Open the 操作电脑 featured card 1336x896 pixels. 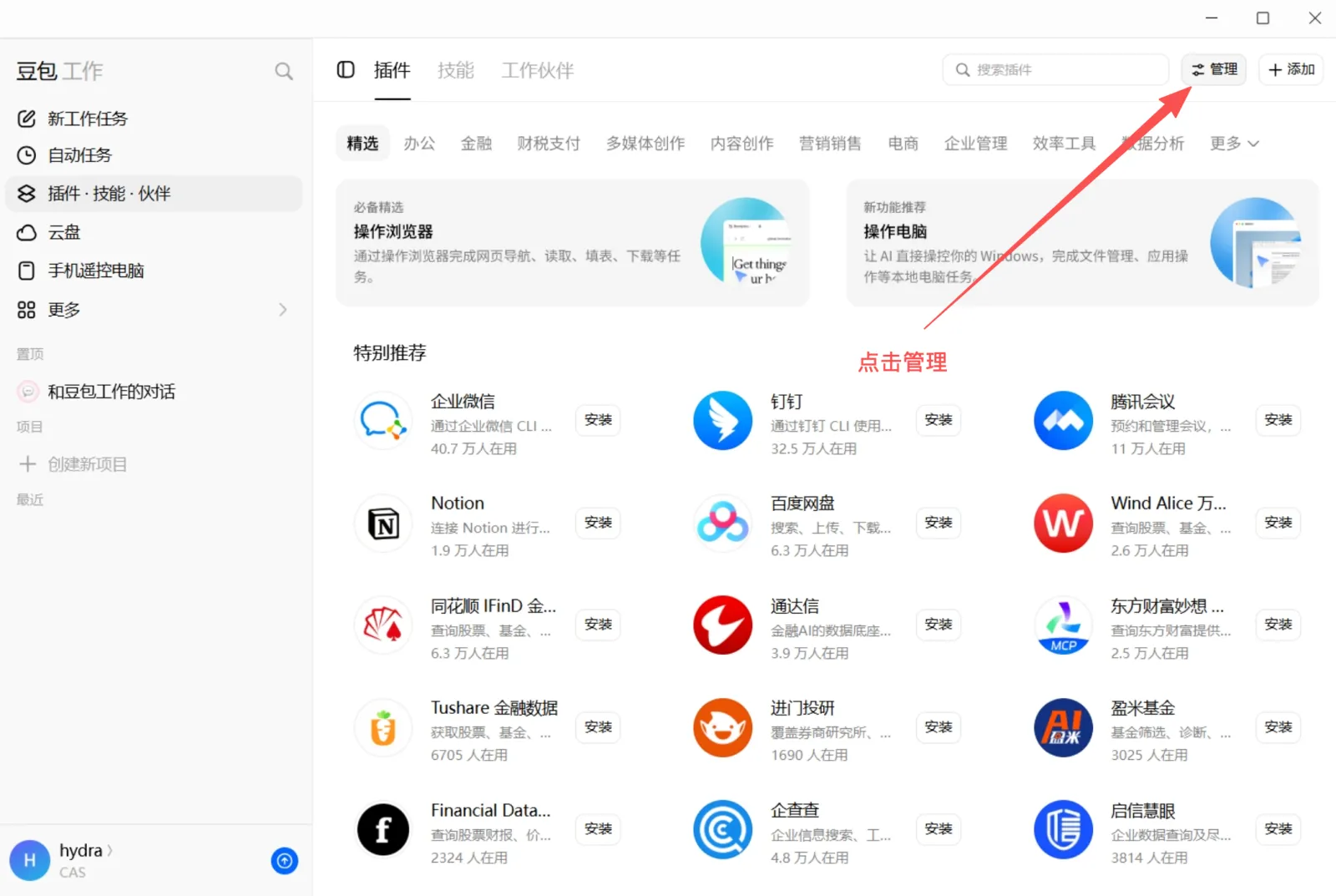tap(1083, 243)
